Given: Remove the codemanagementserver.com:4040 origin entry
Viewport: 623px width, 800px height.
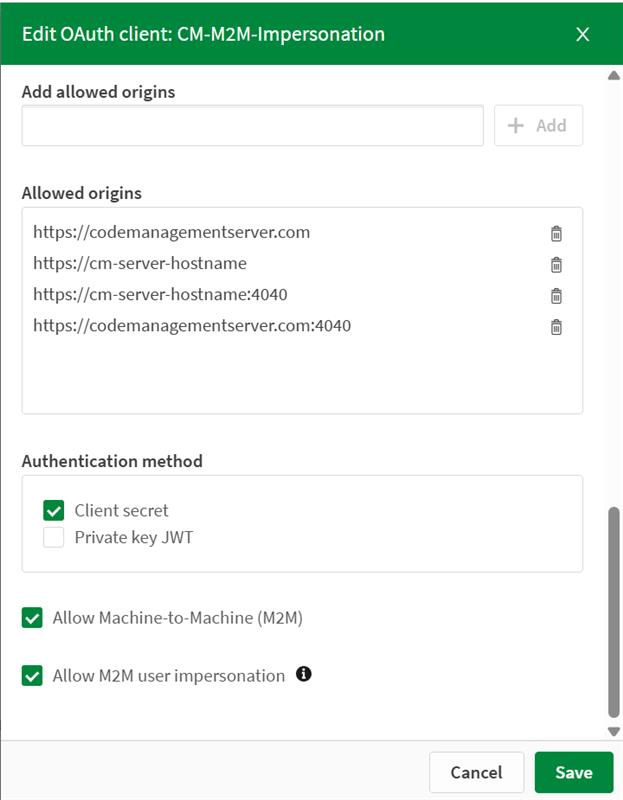Looking at the screenshot, I should (556, 326).
